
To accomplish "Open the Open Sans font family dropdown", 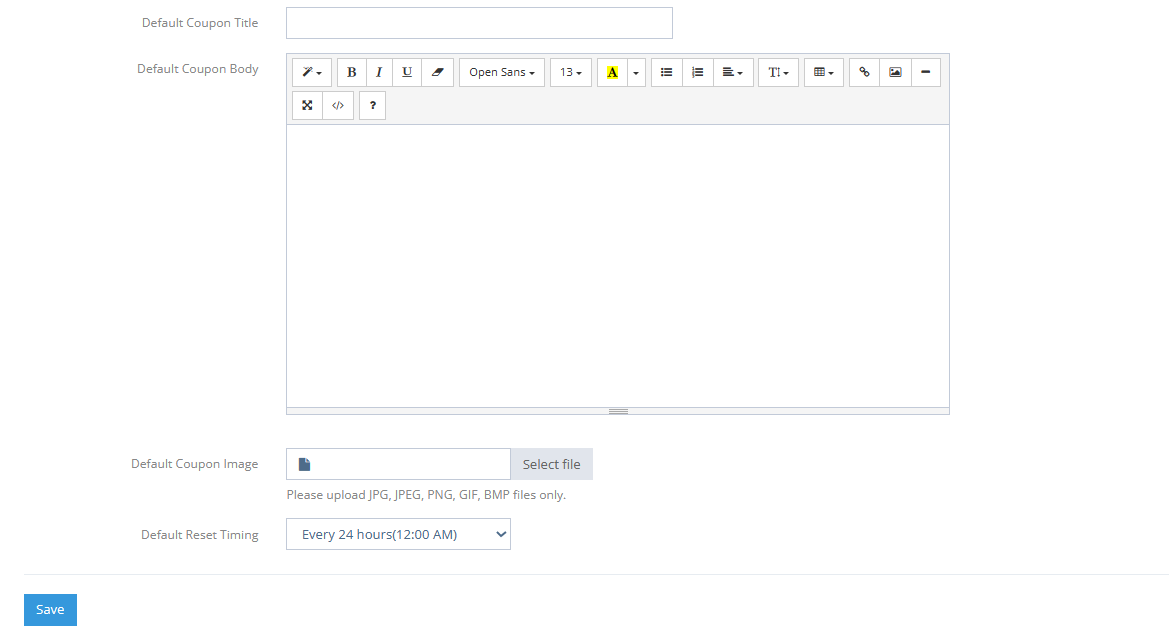I will pyautogui.click(x=502, y=72).
